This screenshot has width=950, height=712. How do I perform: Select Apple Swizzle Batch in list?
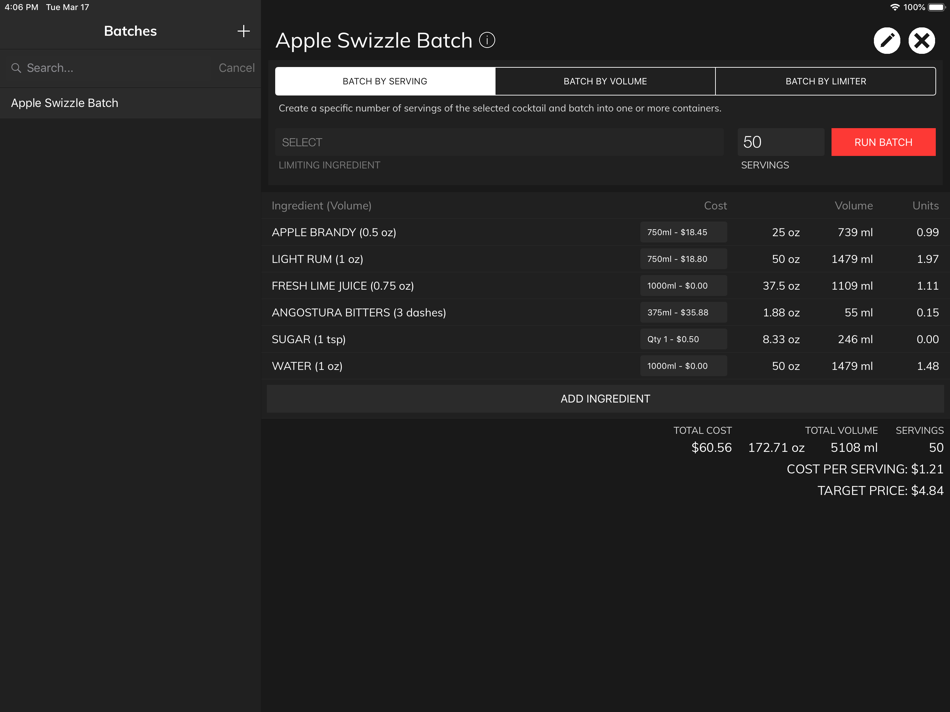[130, 103]
